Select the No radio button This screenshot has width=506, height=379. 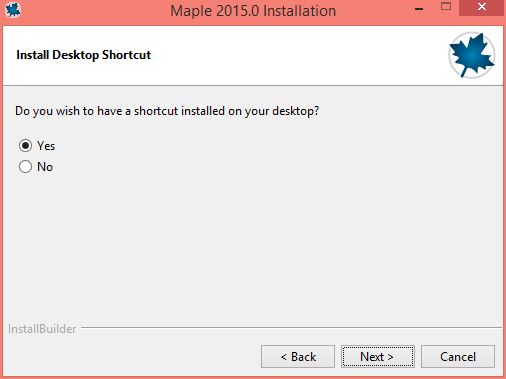tap(25, 167)
